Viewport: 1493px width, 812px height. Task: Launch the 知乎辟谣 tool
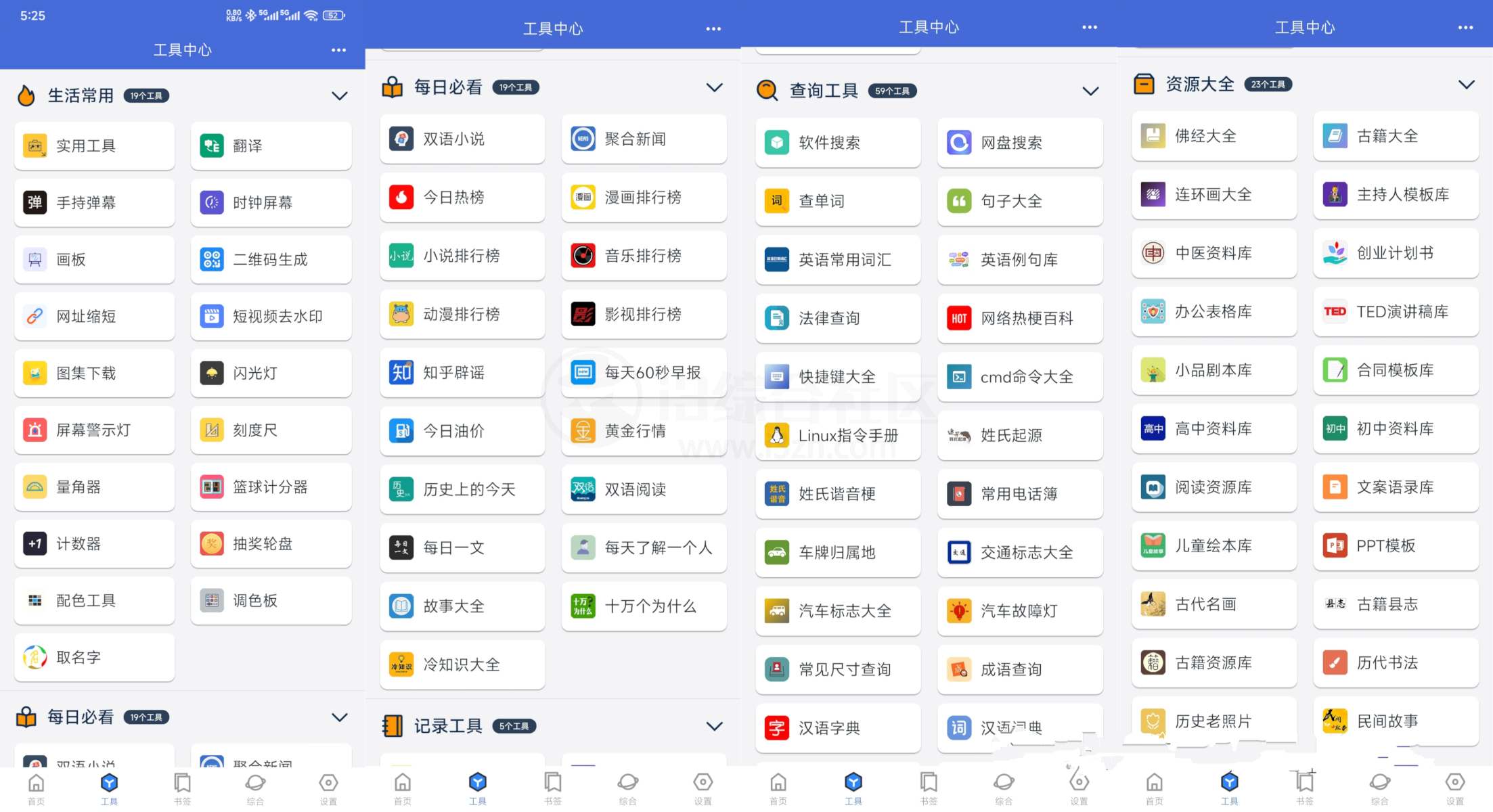point(462,372)
